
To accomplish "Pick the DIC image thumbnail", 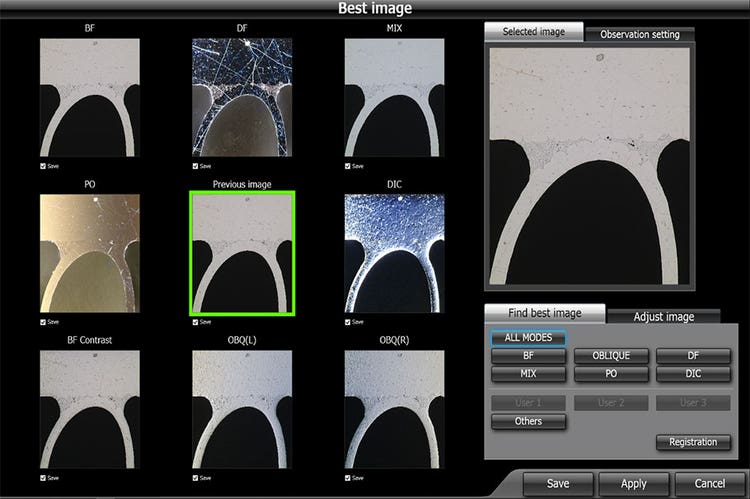I will point(394,253).
